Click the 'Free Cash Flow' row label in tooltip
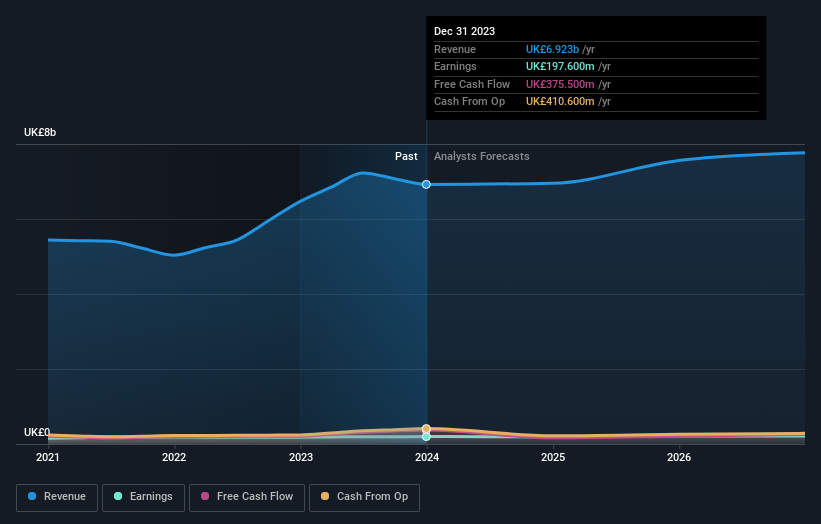This screenshot has height=524, width=821. click(472, 84)
